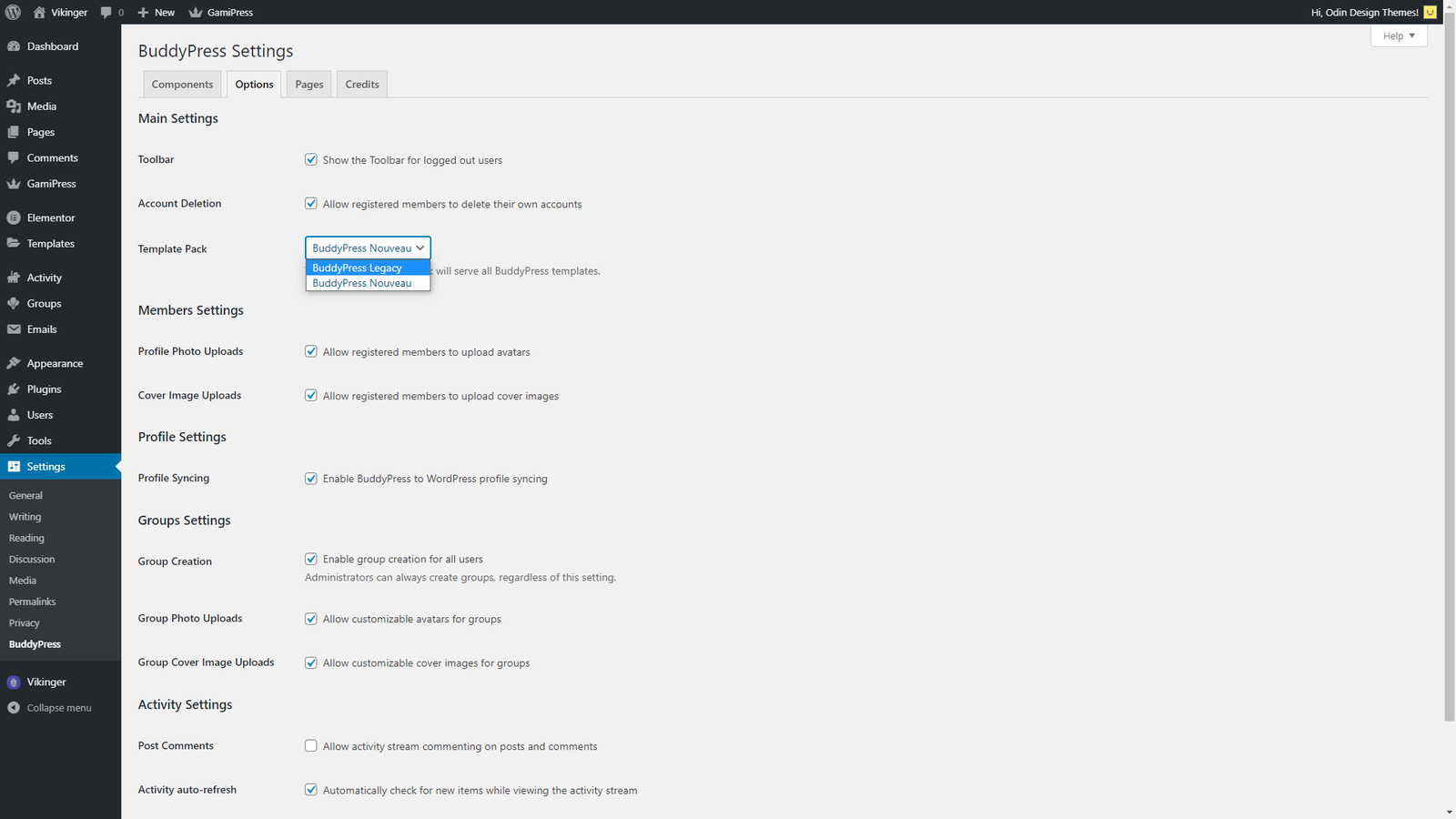Click the Media sidebar icon
The image size is (1456, 819).
pyautogui.click(x=14, y=106)
